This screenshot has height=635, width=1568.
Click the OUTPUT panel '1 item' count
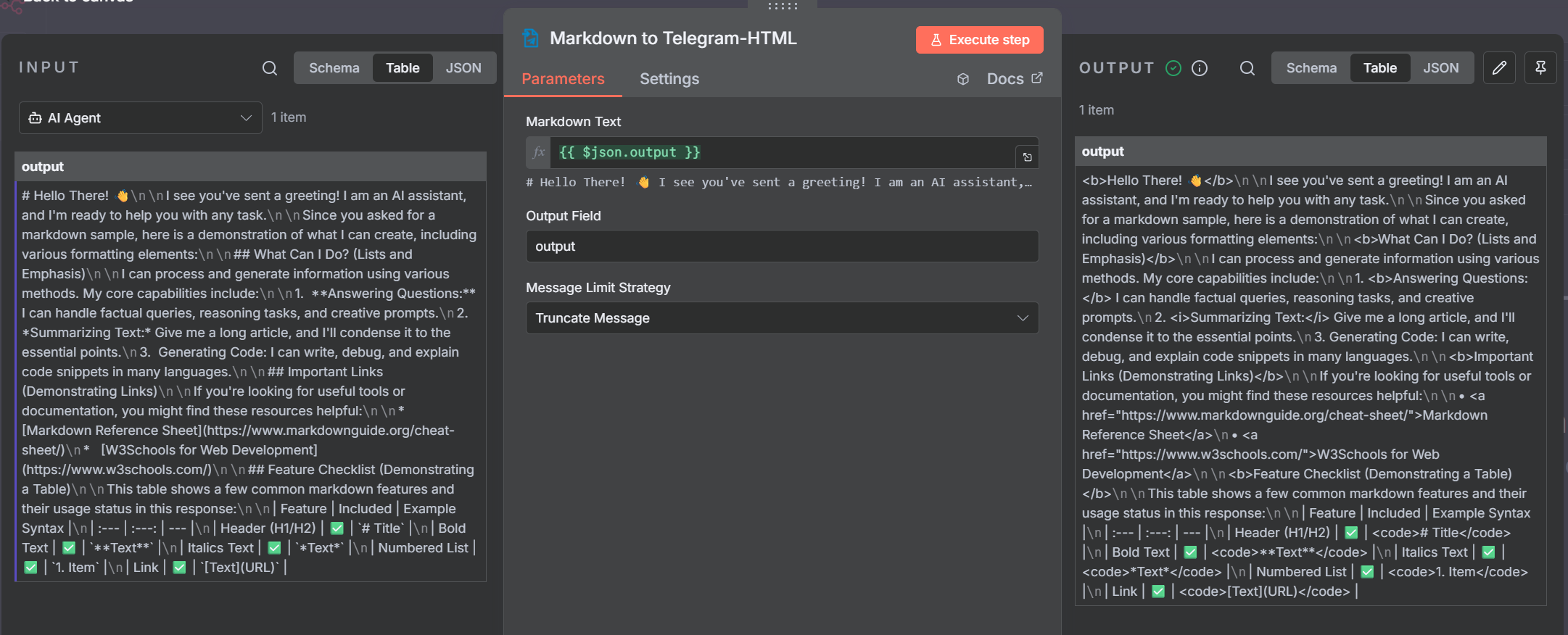coord(1096,110)
